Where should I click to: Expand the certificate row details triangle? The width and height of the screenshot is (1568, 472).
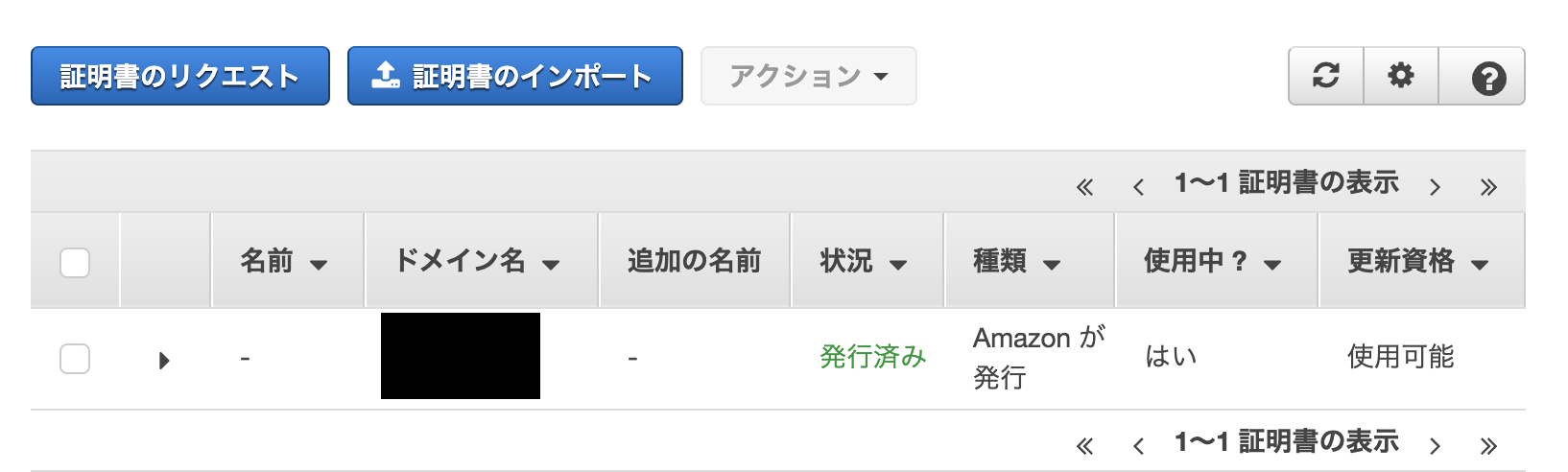tap(164, 361)
